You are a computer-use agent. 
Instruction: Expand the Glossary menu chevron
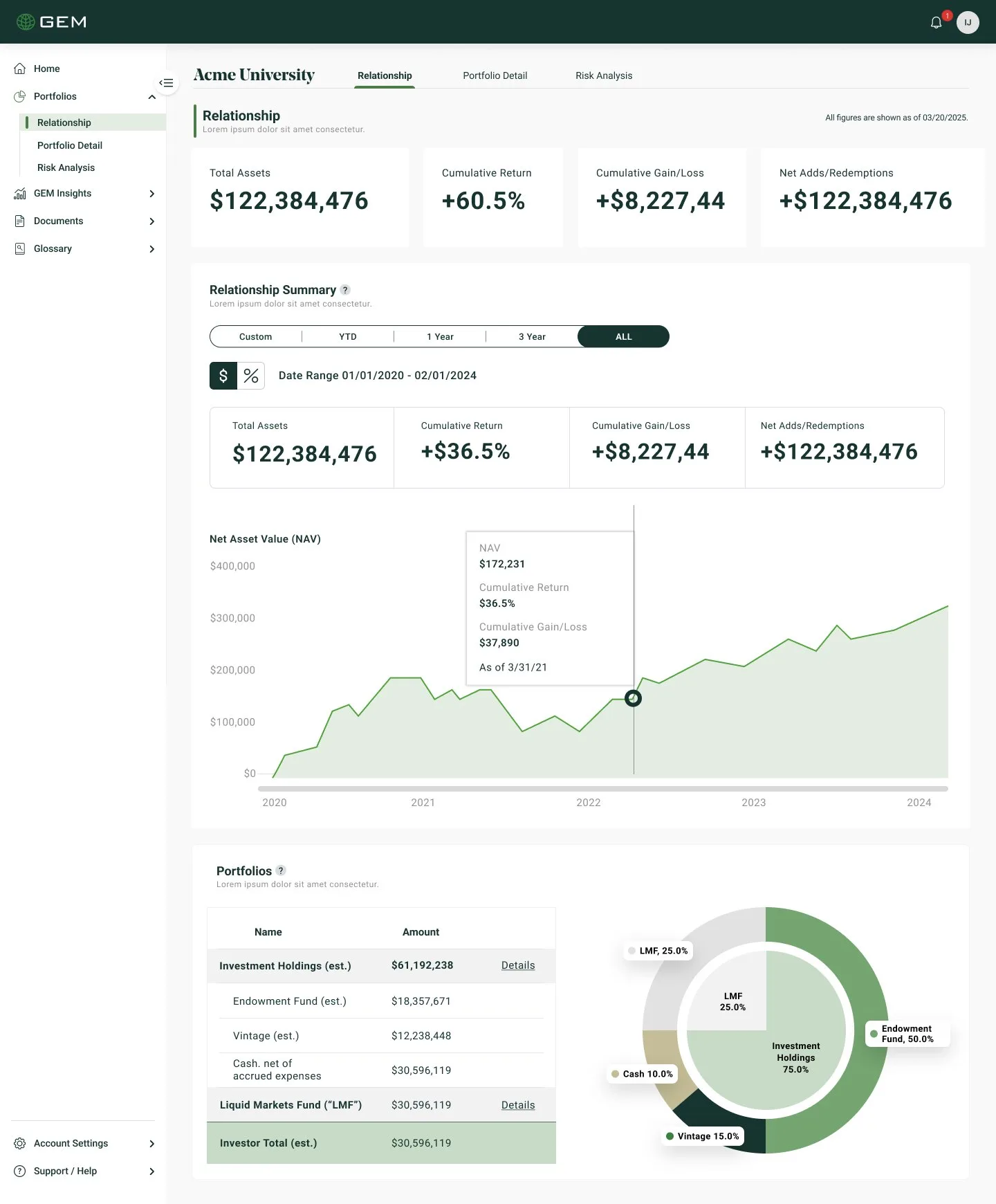click(152, 249)
